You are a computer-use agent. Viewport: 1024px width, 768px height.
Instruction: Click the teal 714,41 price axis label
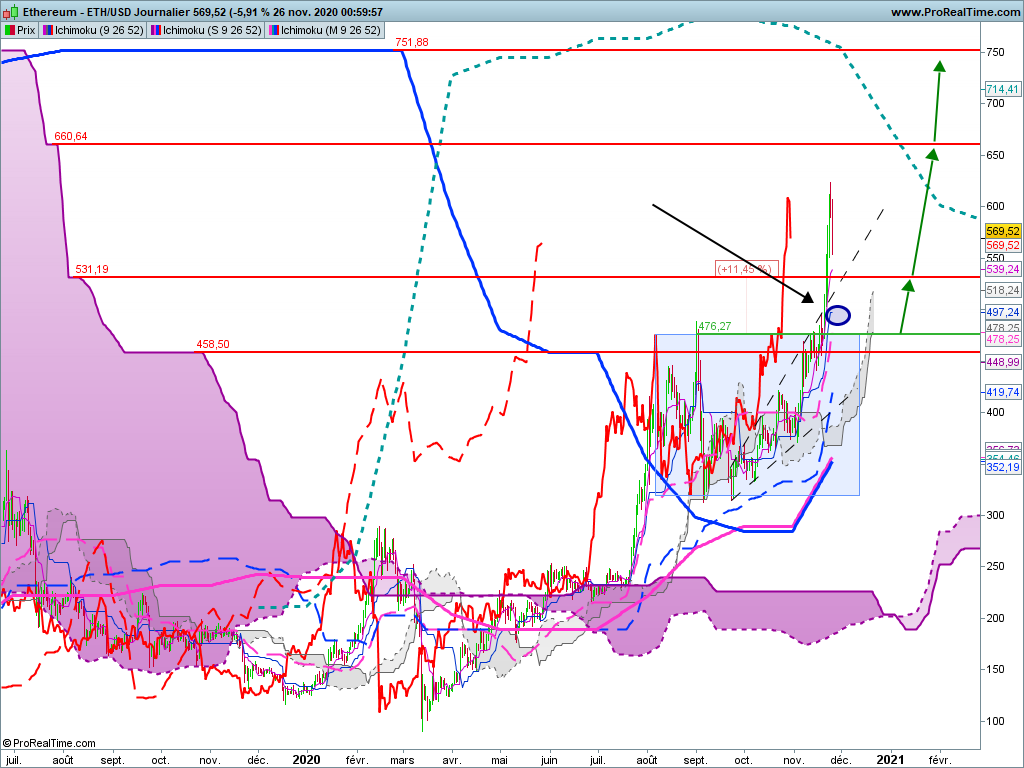[x=1002, y=89]
